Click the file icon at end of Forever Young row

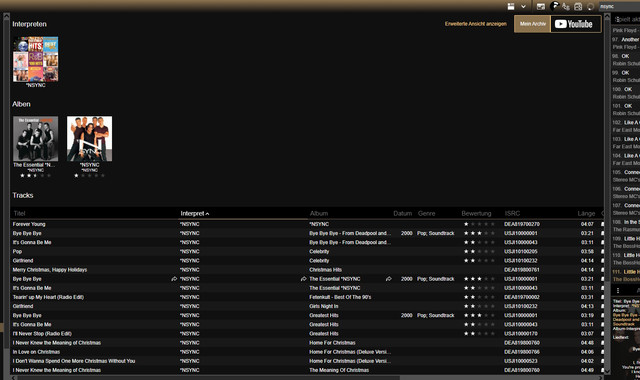[602, 224]
